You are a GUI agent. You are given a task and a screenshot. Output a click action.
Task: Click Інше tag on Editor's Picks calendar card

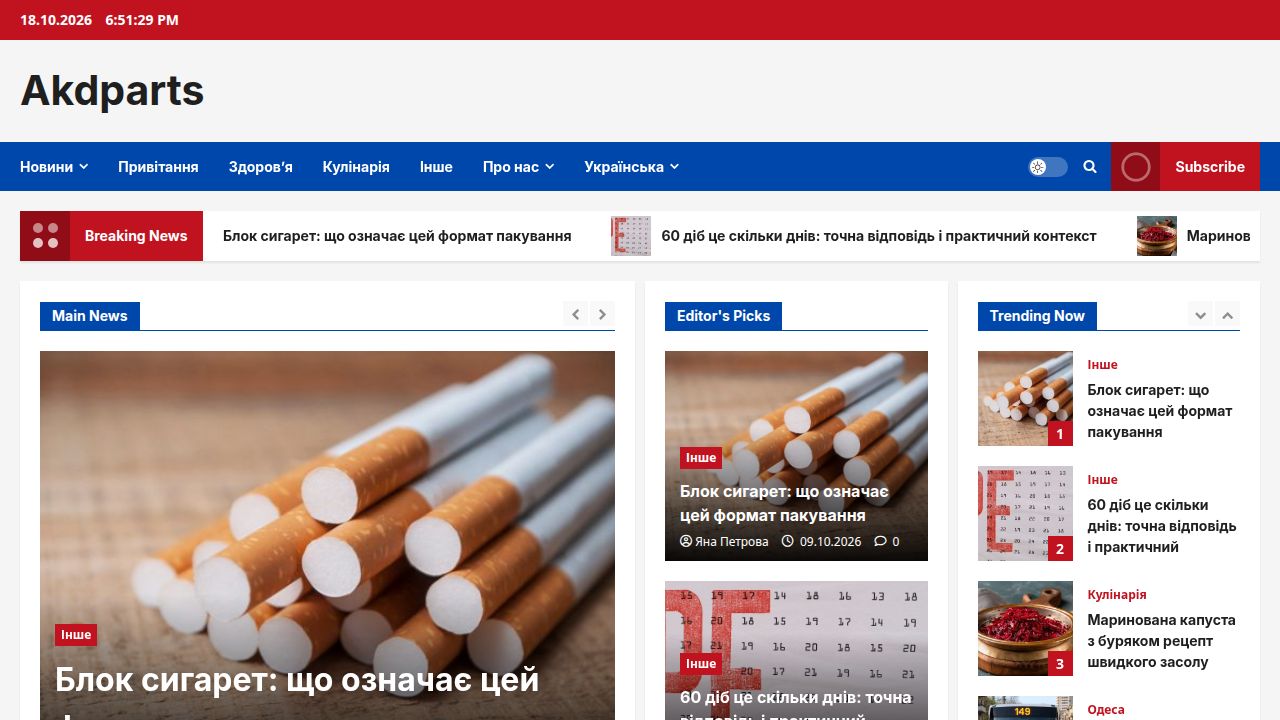coord(701,663)
